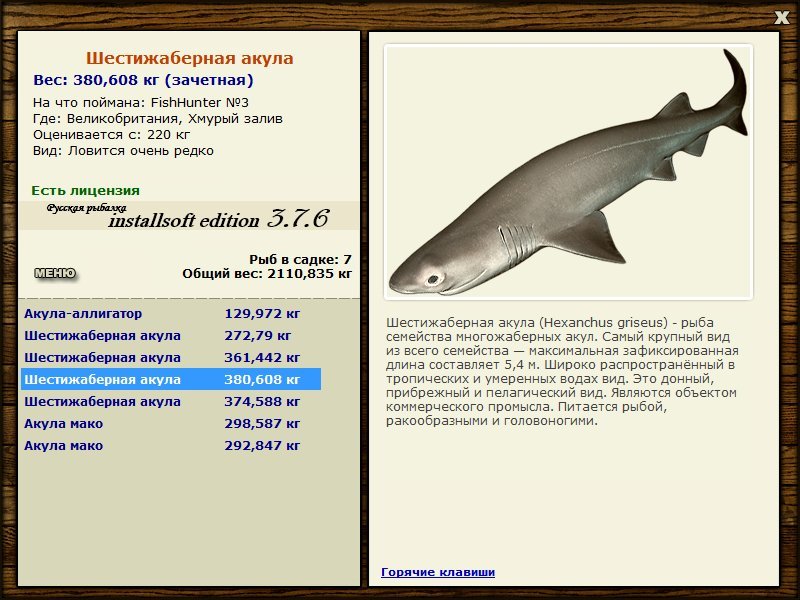Click the Рыб в садке: 7 counter
The image size is (800, 600).
(301, 259)
